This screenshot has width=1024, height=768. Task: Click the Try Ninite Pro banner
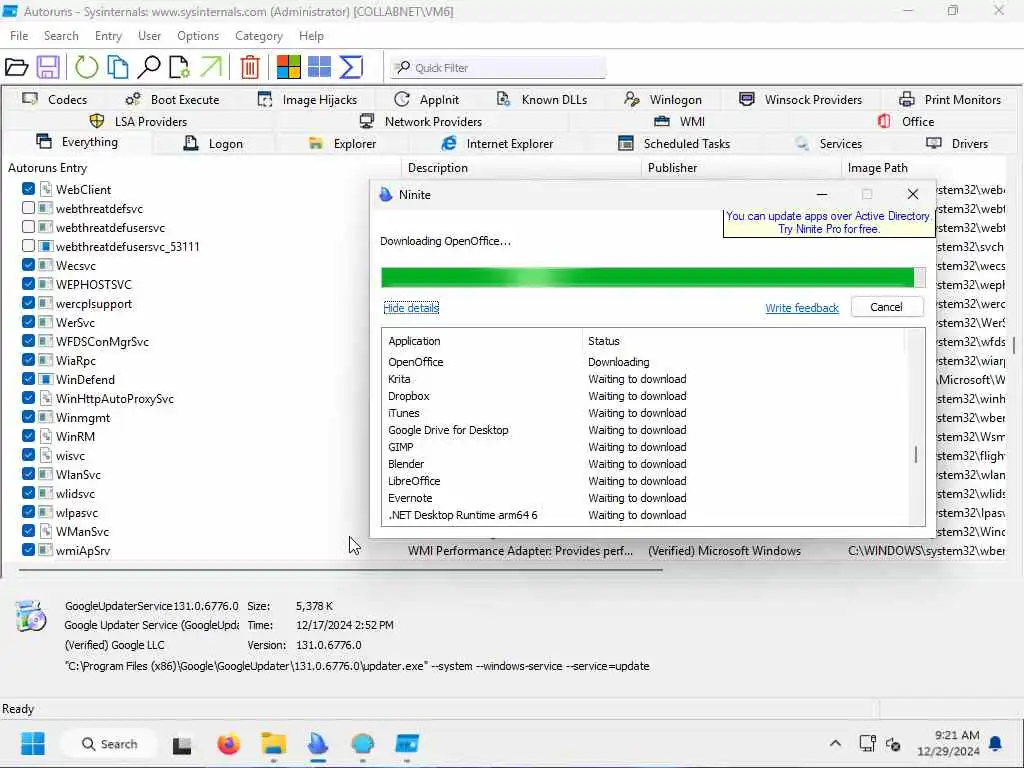829,223
